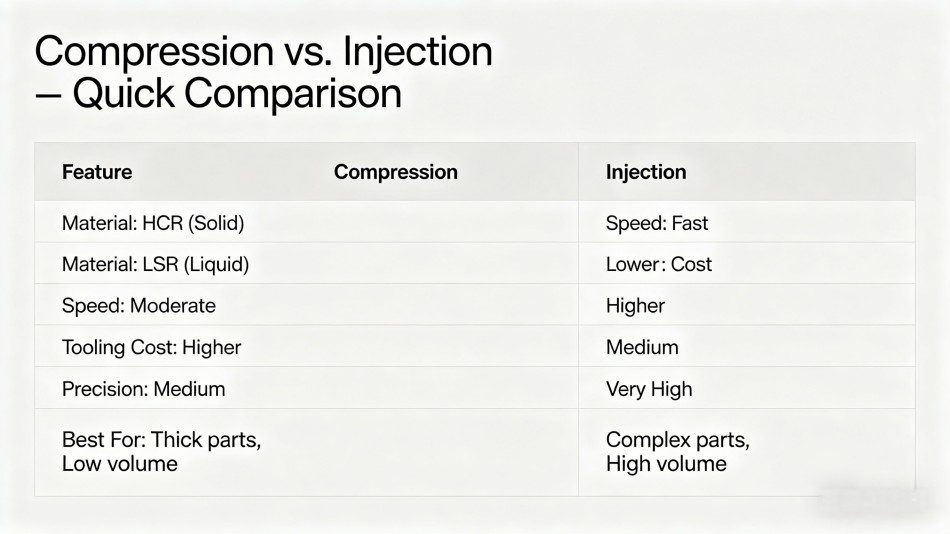Select the "Speed: Moderate" cell
This screenshot has height=534, width=950.
139,305
